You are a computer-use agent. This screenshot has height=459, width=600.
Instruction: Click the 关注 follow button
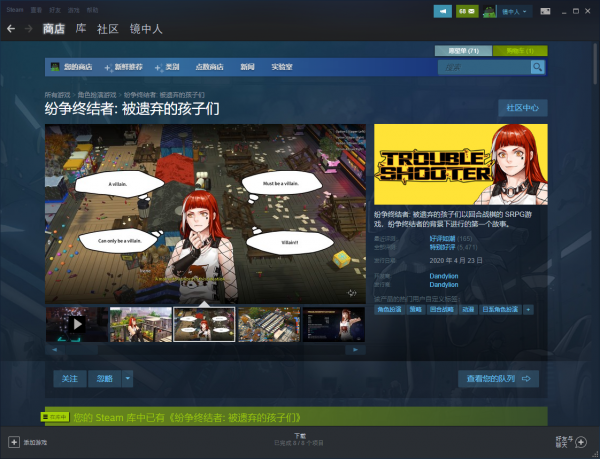(70, 379)
